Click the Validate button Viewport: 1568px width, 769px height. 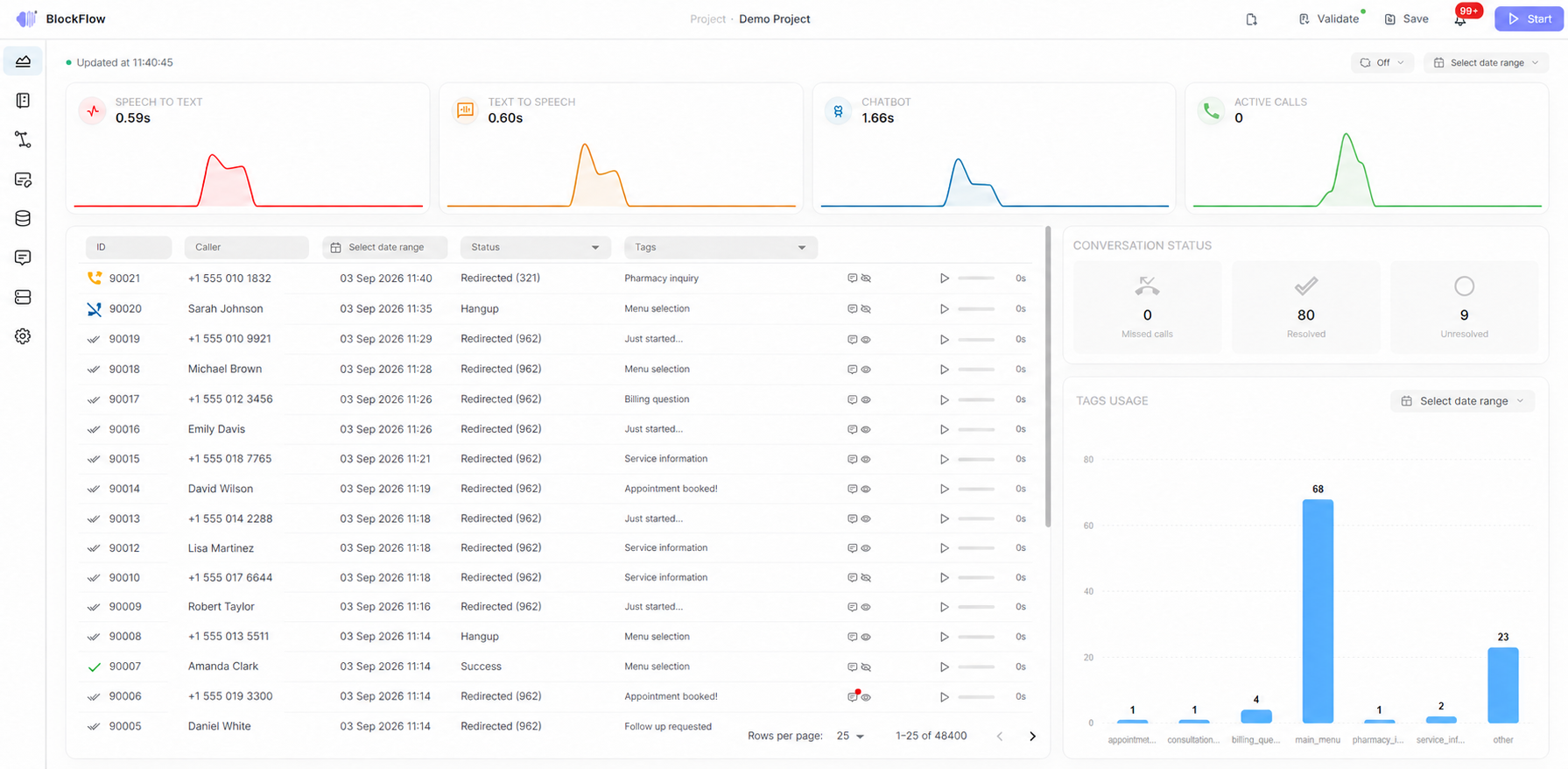coord(1329,19)
